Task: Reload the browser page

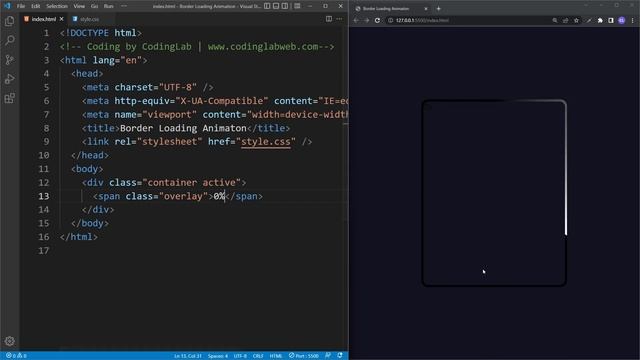Action: pos(378,20)
